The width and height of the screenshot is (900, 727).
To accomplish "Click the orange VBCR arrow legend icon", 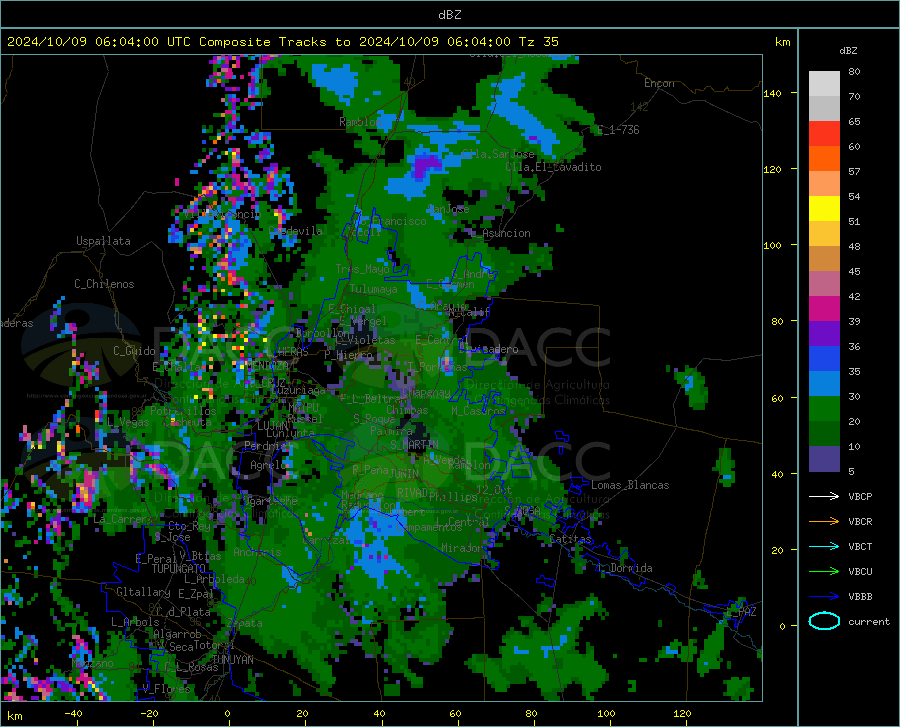I will coord(824,521).
